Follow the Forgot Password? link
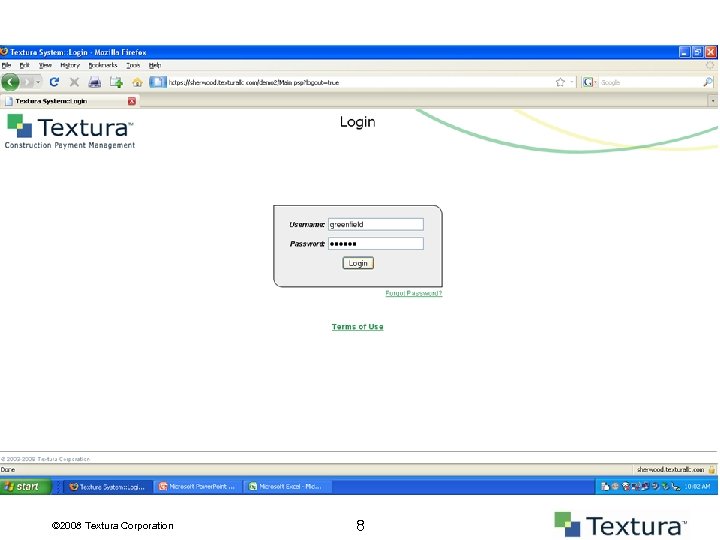This screenshot has height=540, width=720. (x=414, y=293)
